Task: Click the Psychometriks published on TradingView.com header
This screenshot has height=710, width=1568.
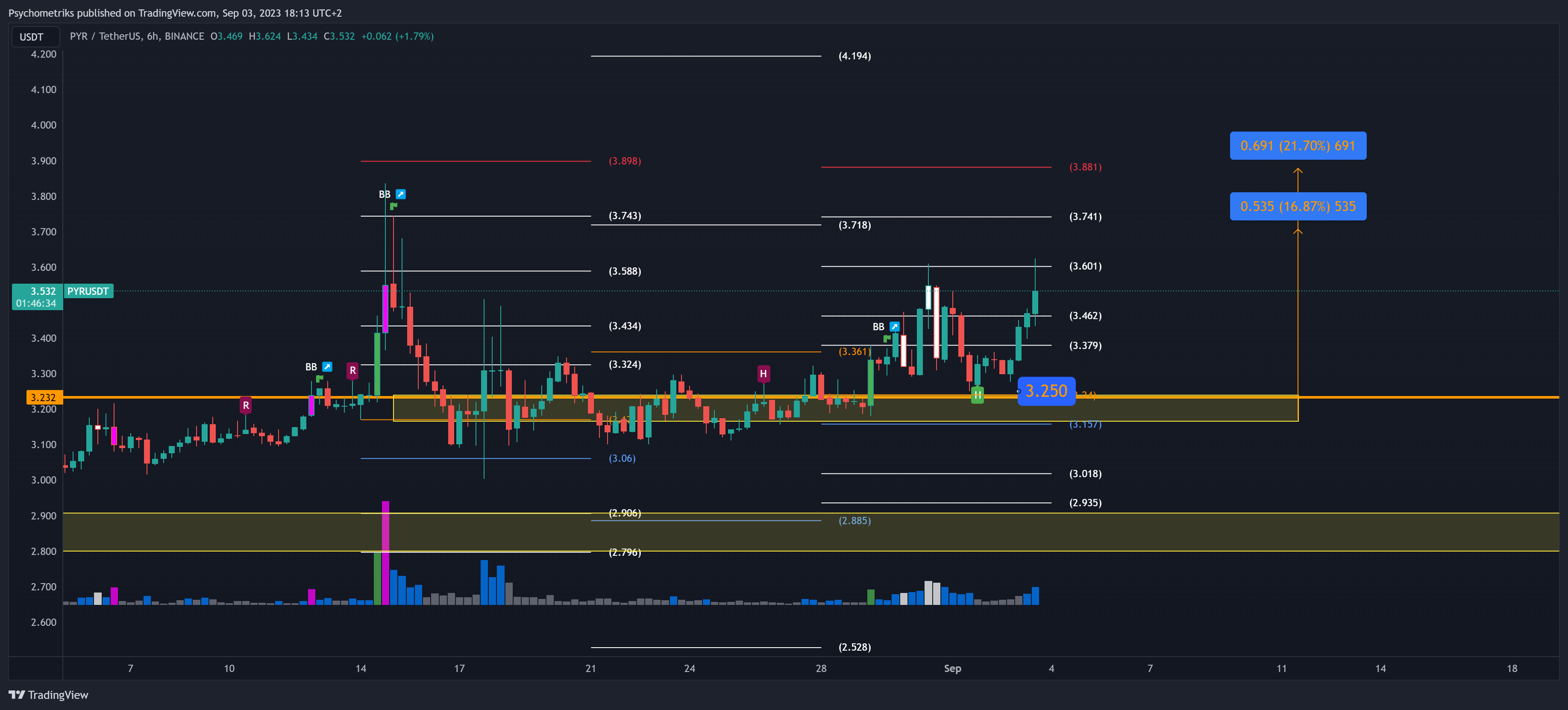Action: point(175,13)
